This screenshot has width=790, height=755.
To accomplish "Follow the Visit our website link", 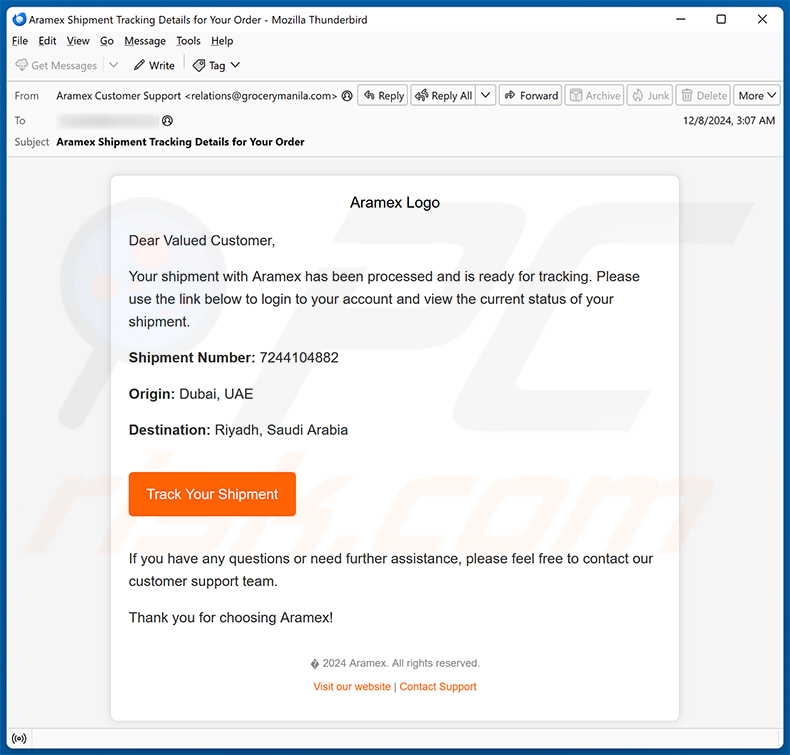I will (x=352, y=687).
